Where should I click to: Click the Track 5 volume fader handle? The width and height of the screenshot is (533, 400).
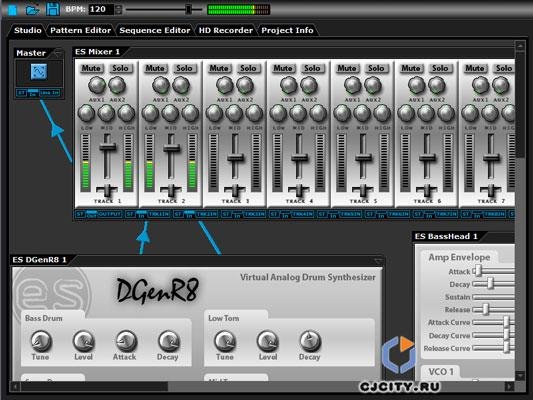(x=363, y=157)
